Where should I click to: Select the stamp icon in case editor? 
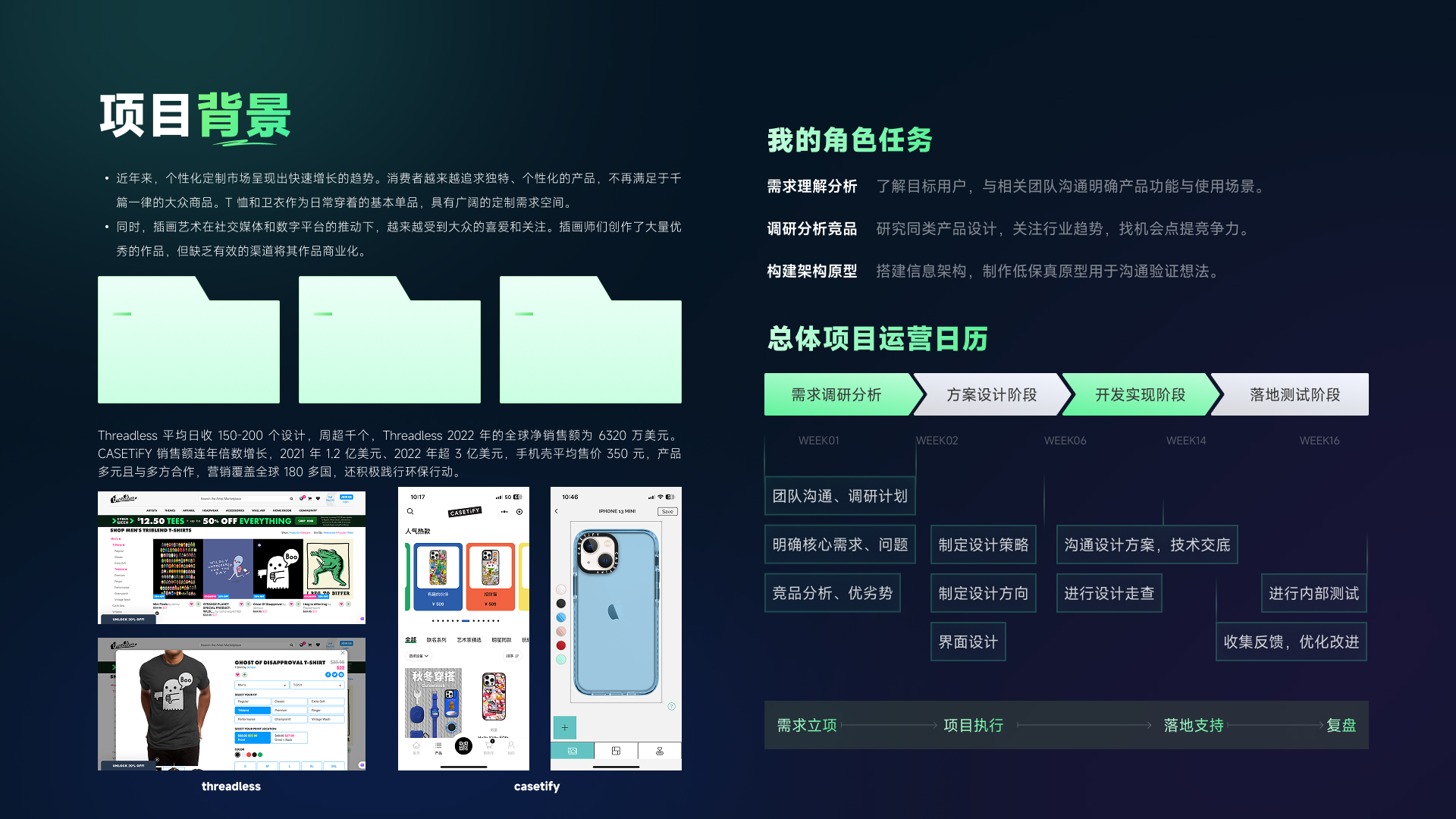click(x=660, y=751)
